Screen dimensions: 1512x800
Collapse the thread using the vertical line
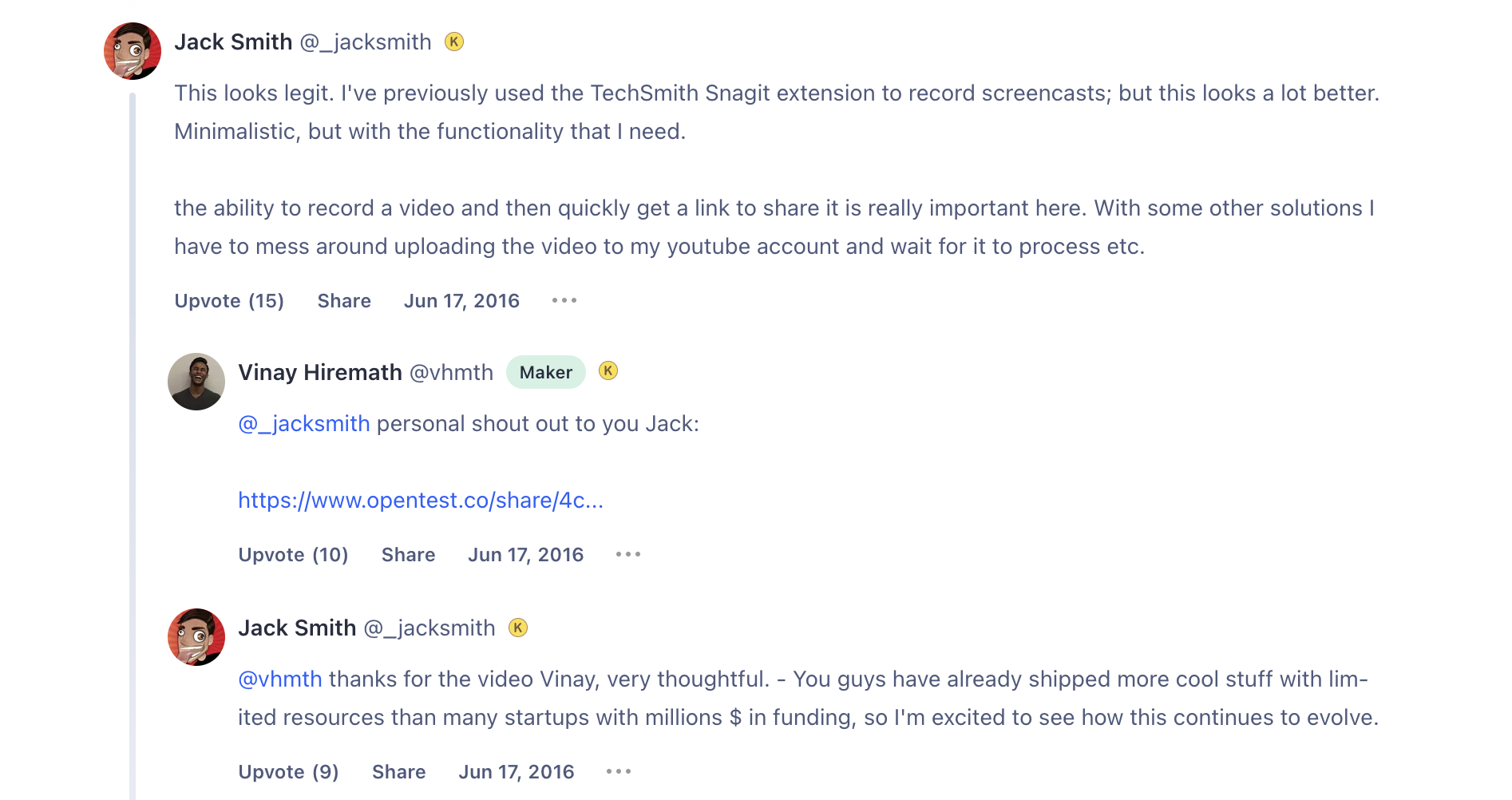(133, 447)
